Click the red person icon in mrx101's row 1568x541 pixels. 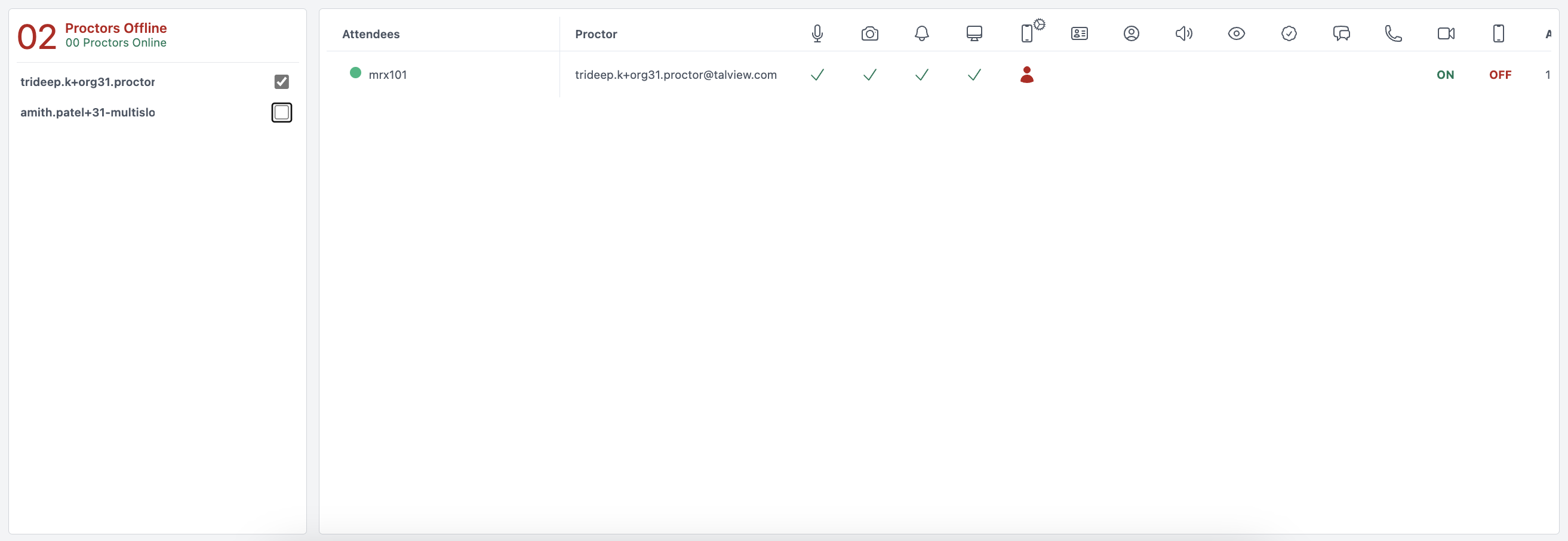point(1027,74)
